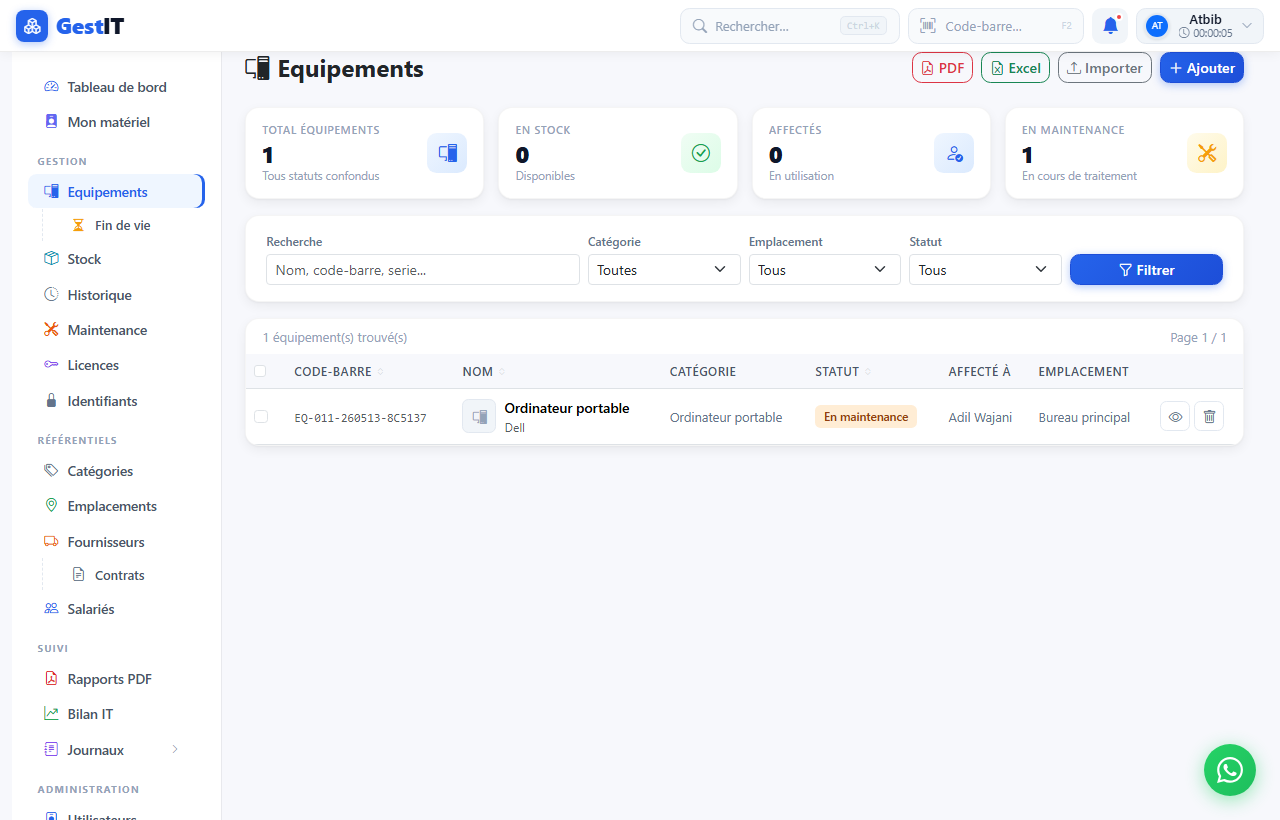Click the En maintenance status badge
This screenshot has width=1280, height=820.
pos(866,417)
